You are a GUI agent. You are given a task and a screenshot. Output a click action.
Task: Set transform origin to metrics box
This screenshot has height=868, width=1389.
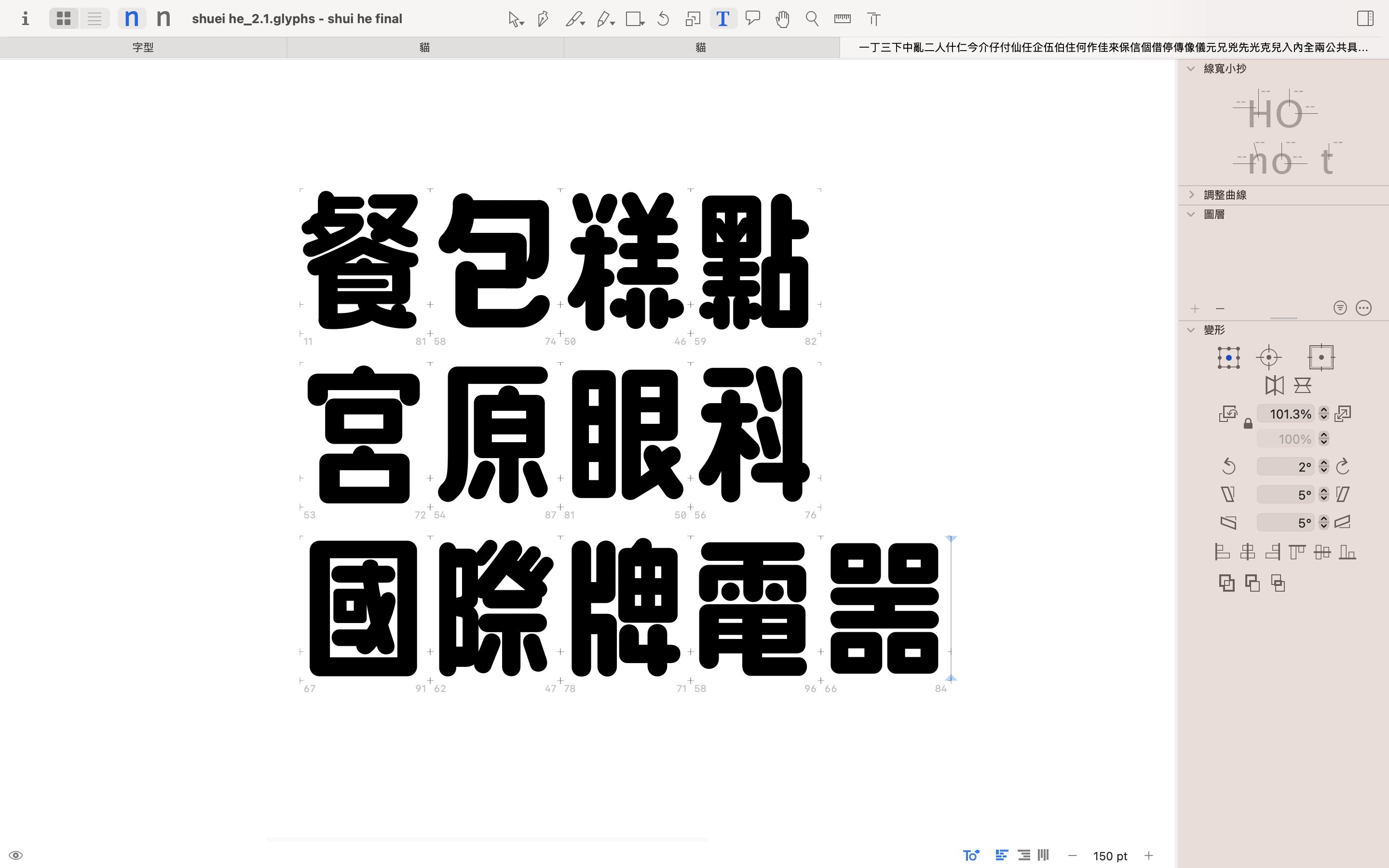(1321, 358)
